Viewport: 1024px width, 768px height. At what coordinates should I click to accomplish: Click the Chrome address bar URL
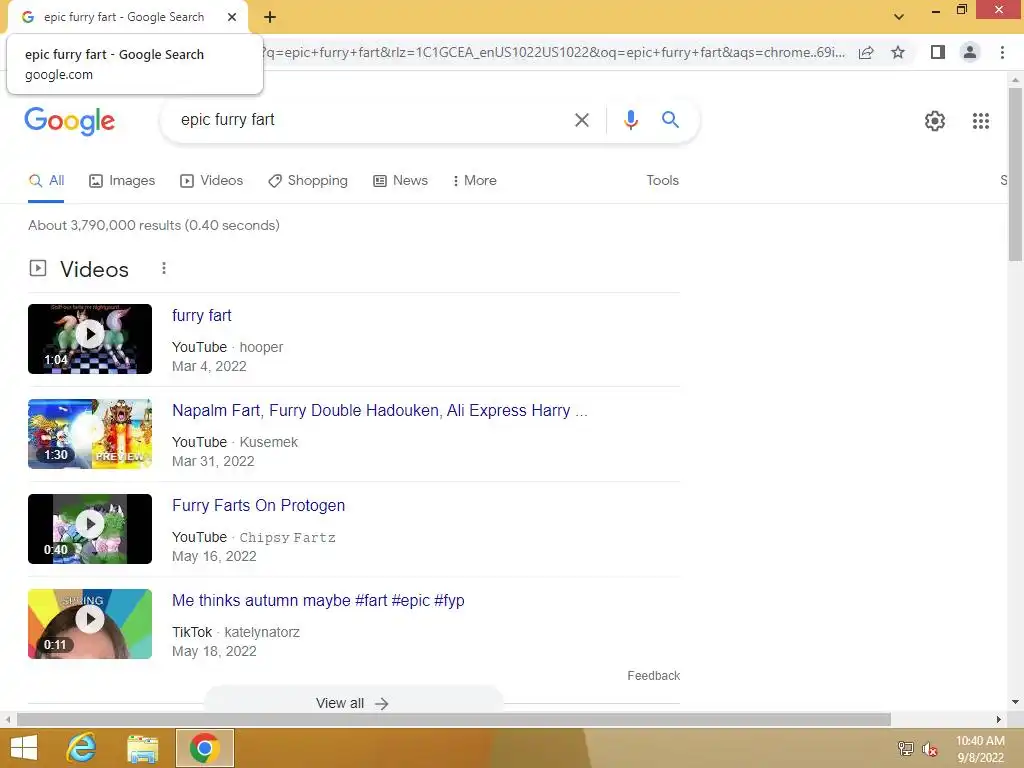point(554,52)
